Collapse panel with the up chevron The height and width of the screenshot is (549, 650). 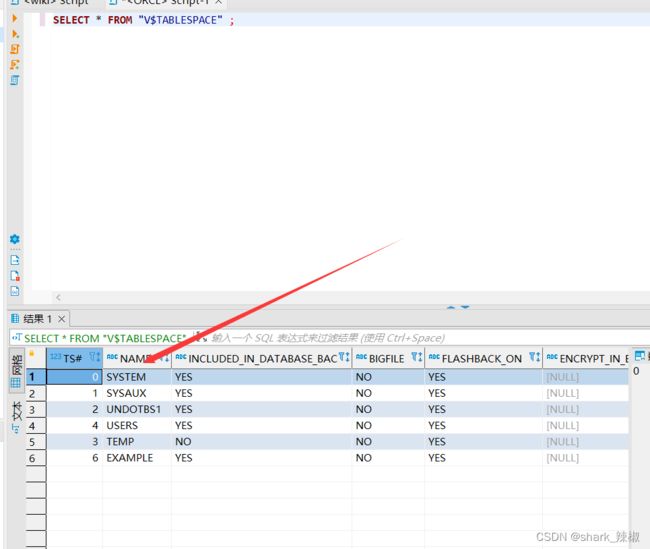click(x=451, y=307)
